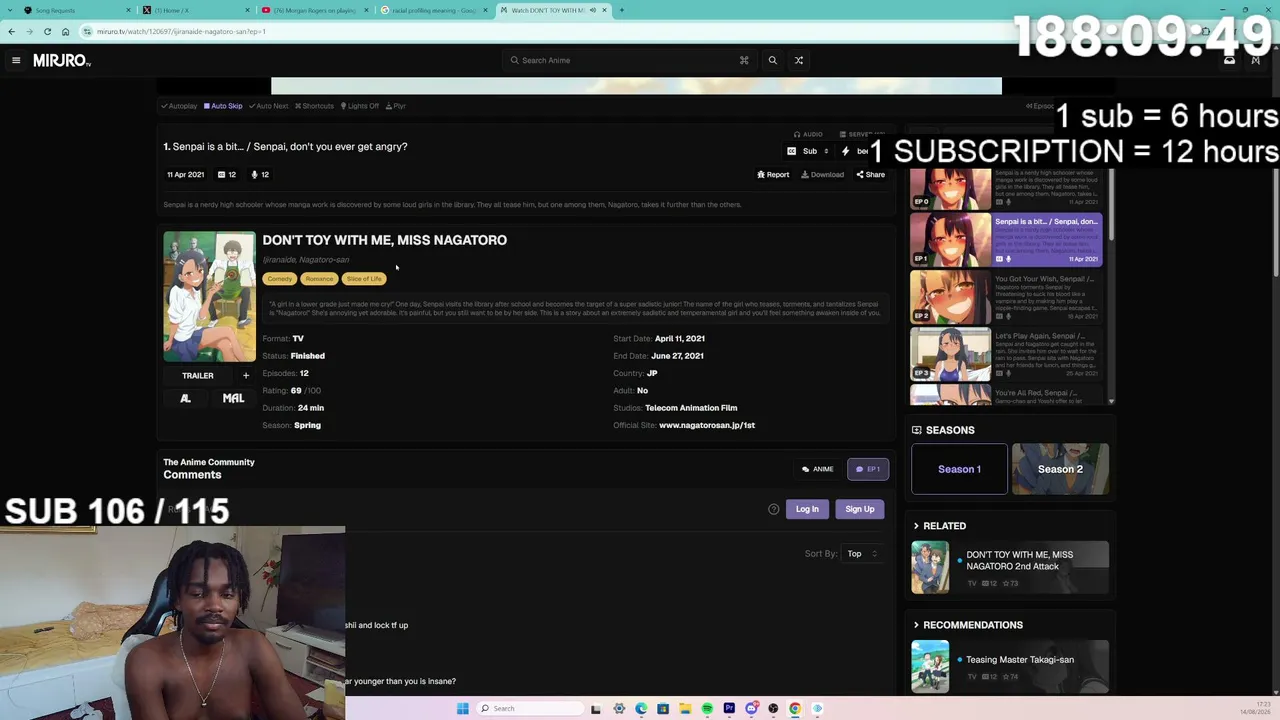This screenshot has height=720, width=1280.
Task: Open the Miruro hamburger menu
Action: click(x=16, y=61)
